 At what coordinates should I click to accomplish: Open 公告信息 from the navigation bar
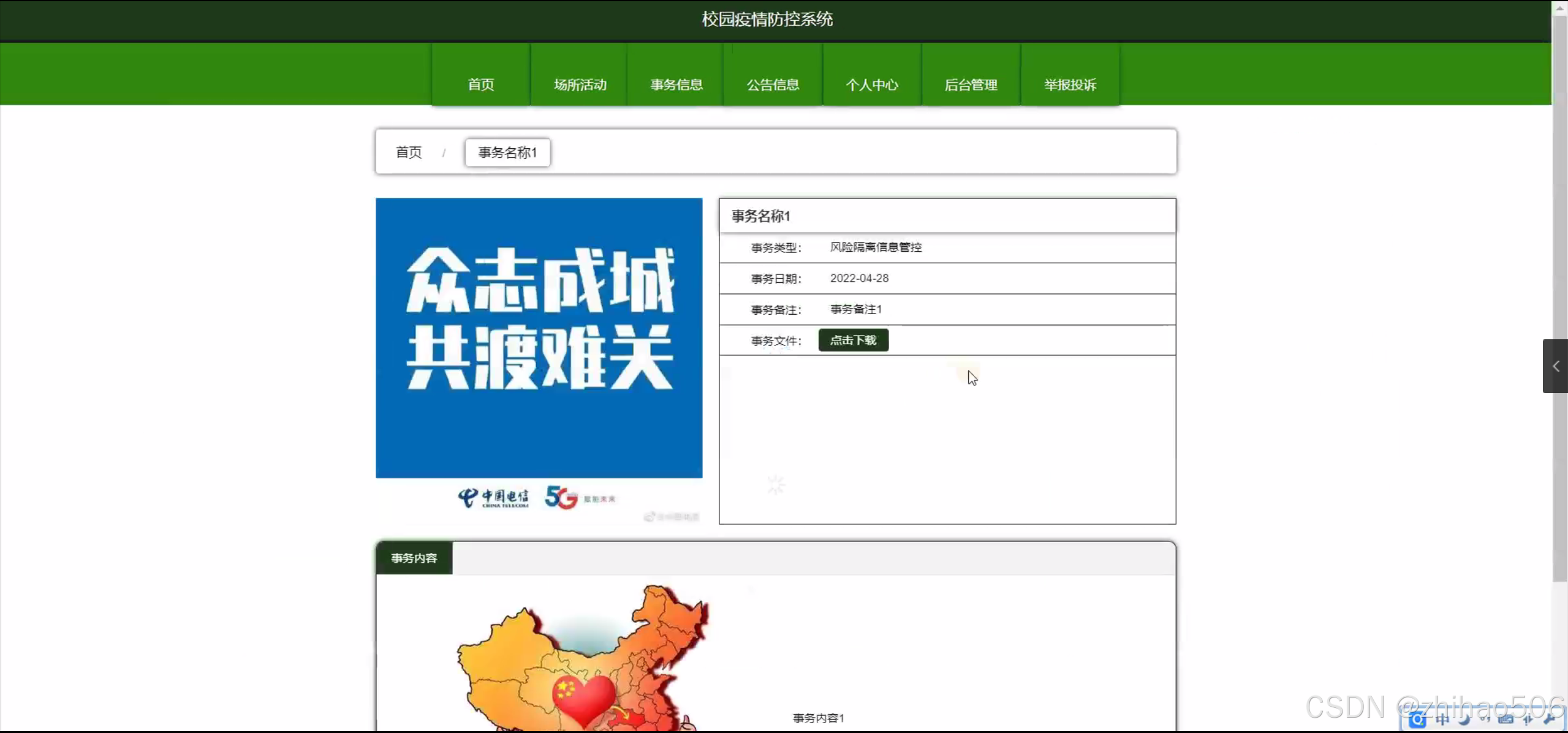pyautogui.click(x=773, y=85)
